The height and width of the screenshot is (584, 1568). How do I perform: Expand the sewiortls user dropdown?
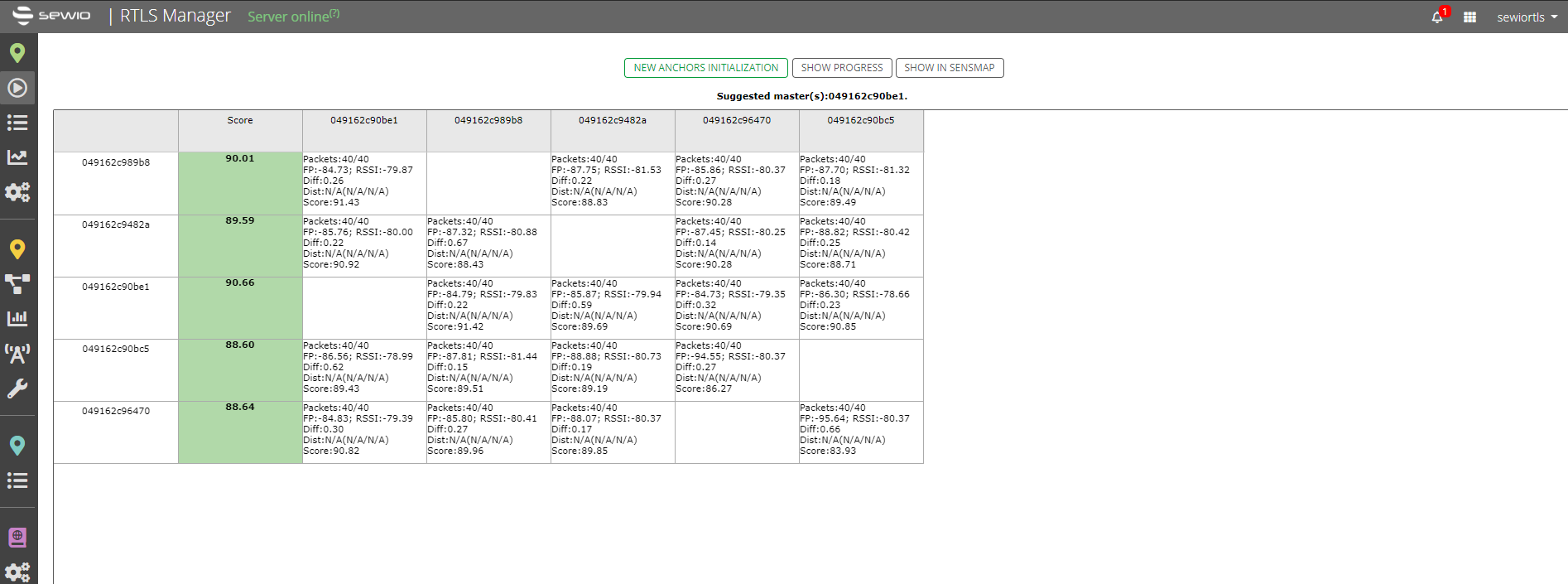click(x=1527, y=17)
